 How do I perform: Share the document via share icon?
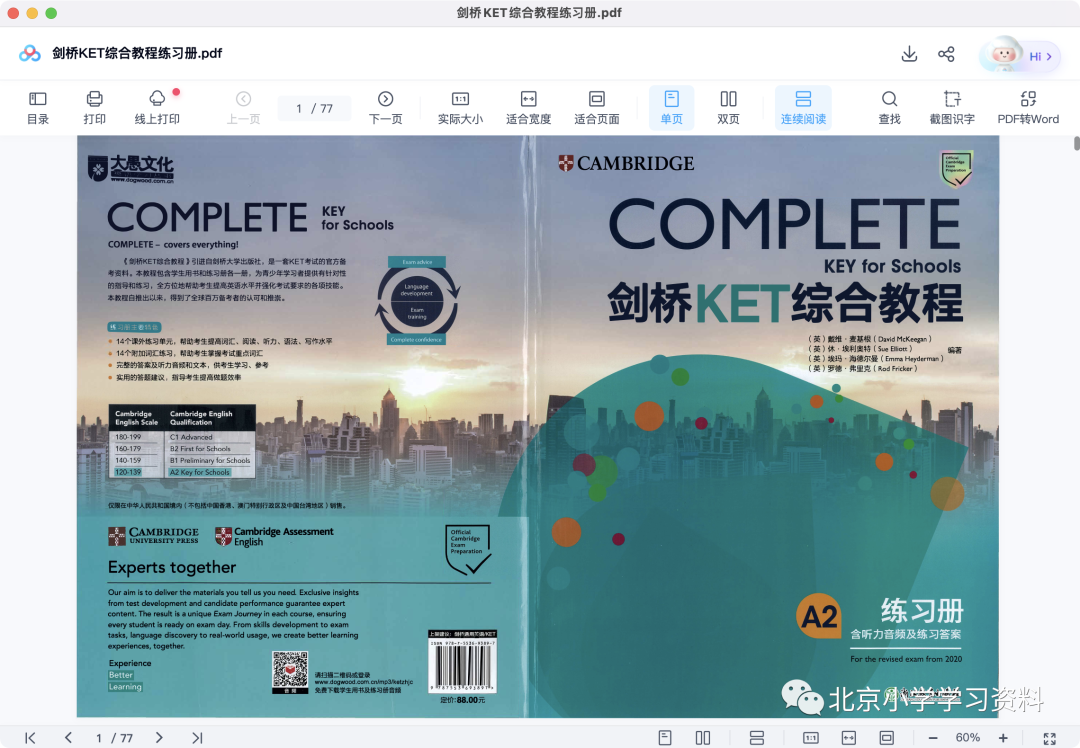tap(946, 54)
